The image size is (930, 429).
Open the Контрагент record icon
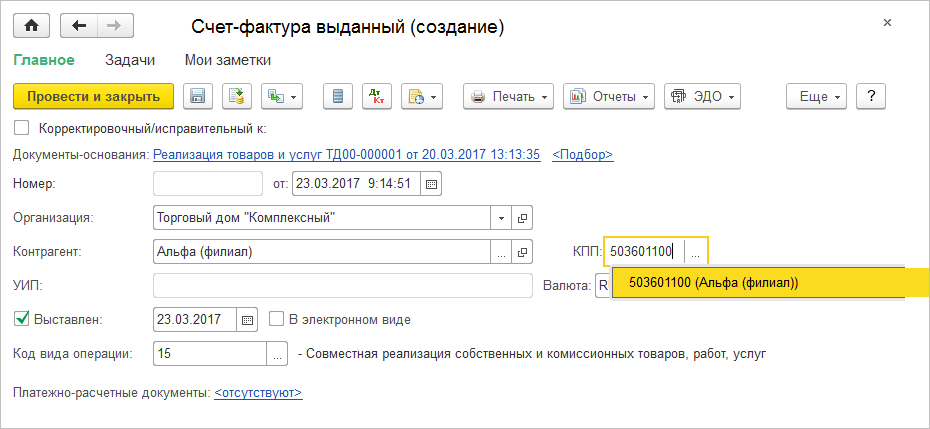[x=522, y=253]
